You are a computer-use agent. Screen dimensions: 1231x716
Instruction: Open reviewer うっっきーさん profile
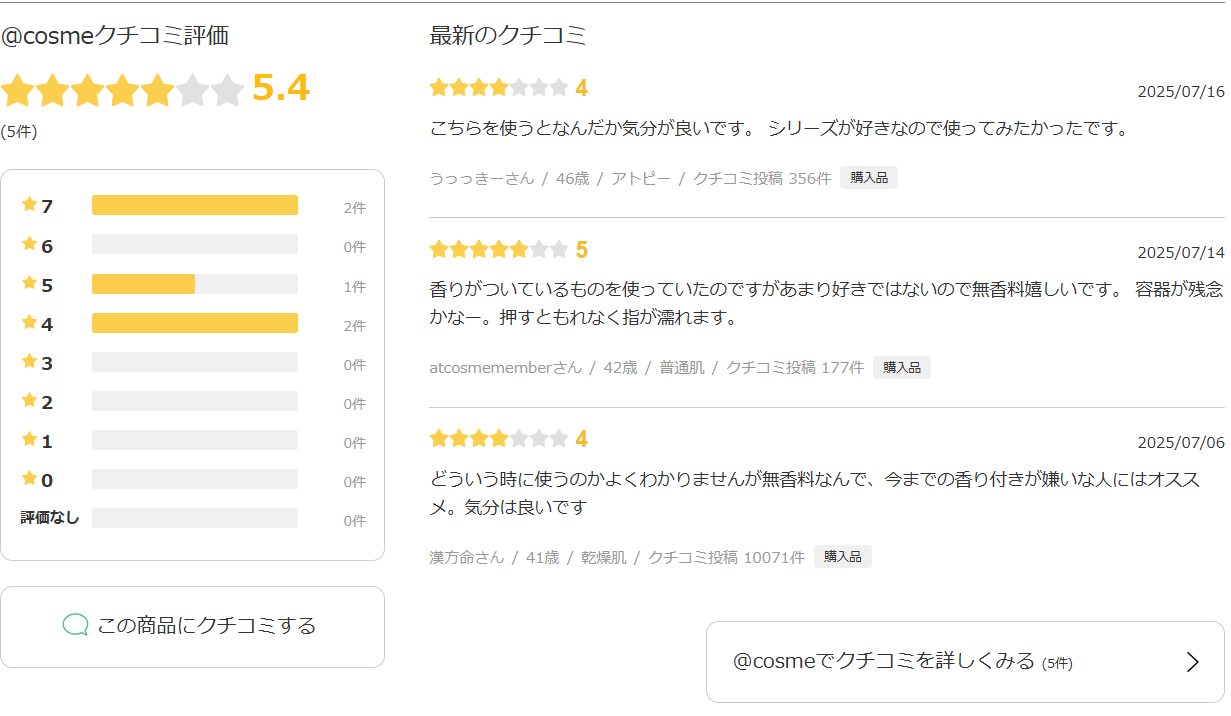pyautogui.click(x=481, y=179)
